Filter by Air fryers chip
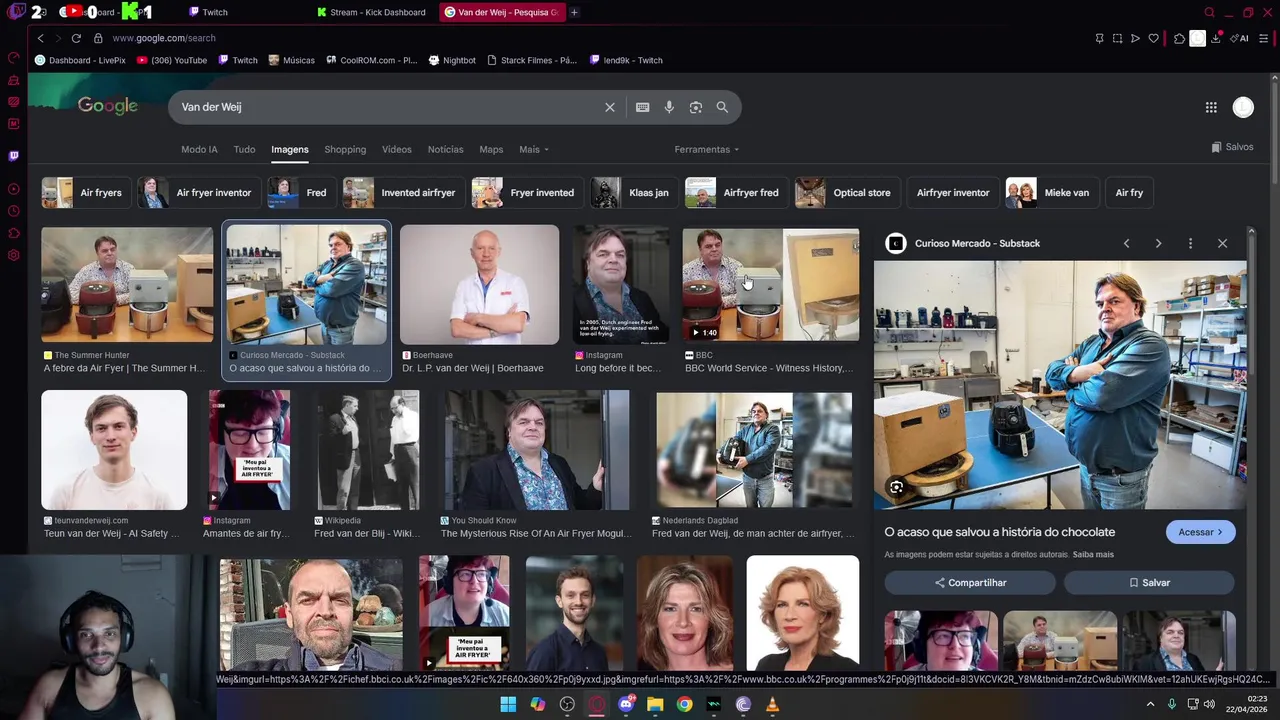The width and height of the screenshot is (1280, 720). pyautogui.click(x=85, y=192)
